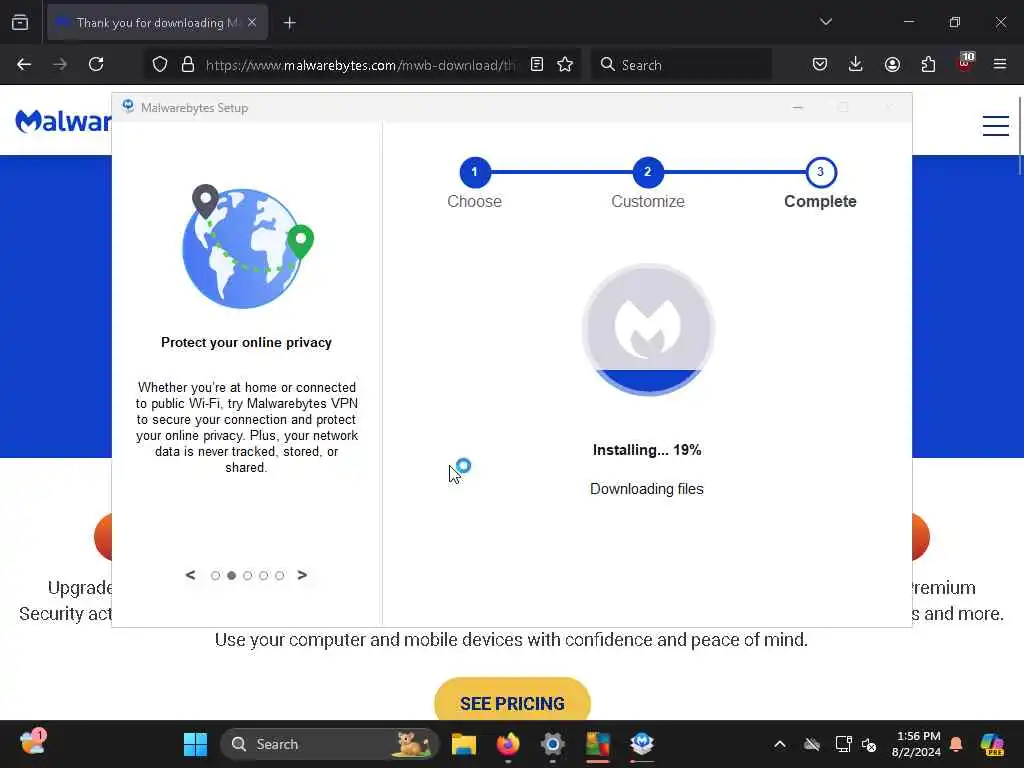Click the browser page vertical scrollbar
The width and height of the screenshot is (1024, 768).
point(1020,136)
